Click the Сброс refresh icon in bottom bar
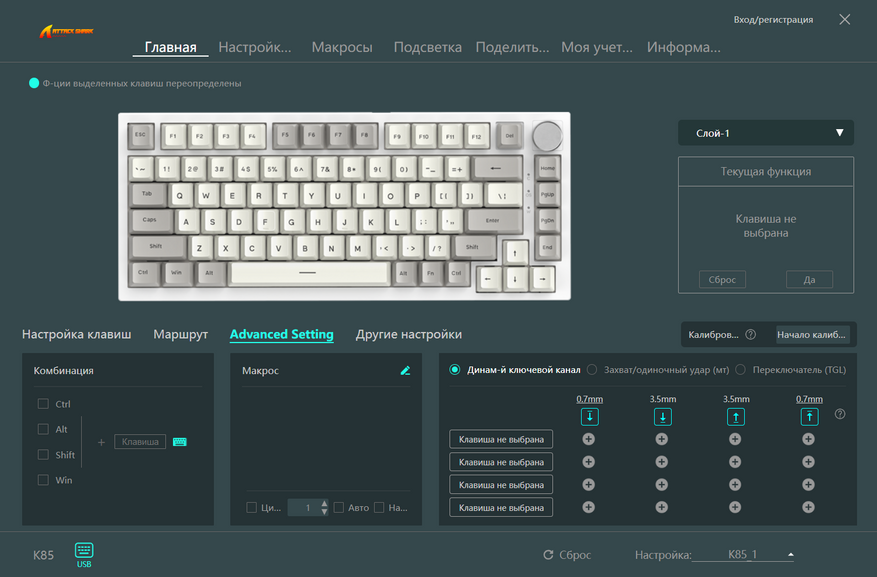The image size is (877, 577). [548, 555]
